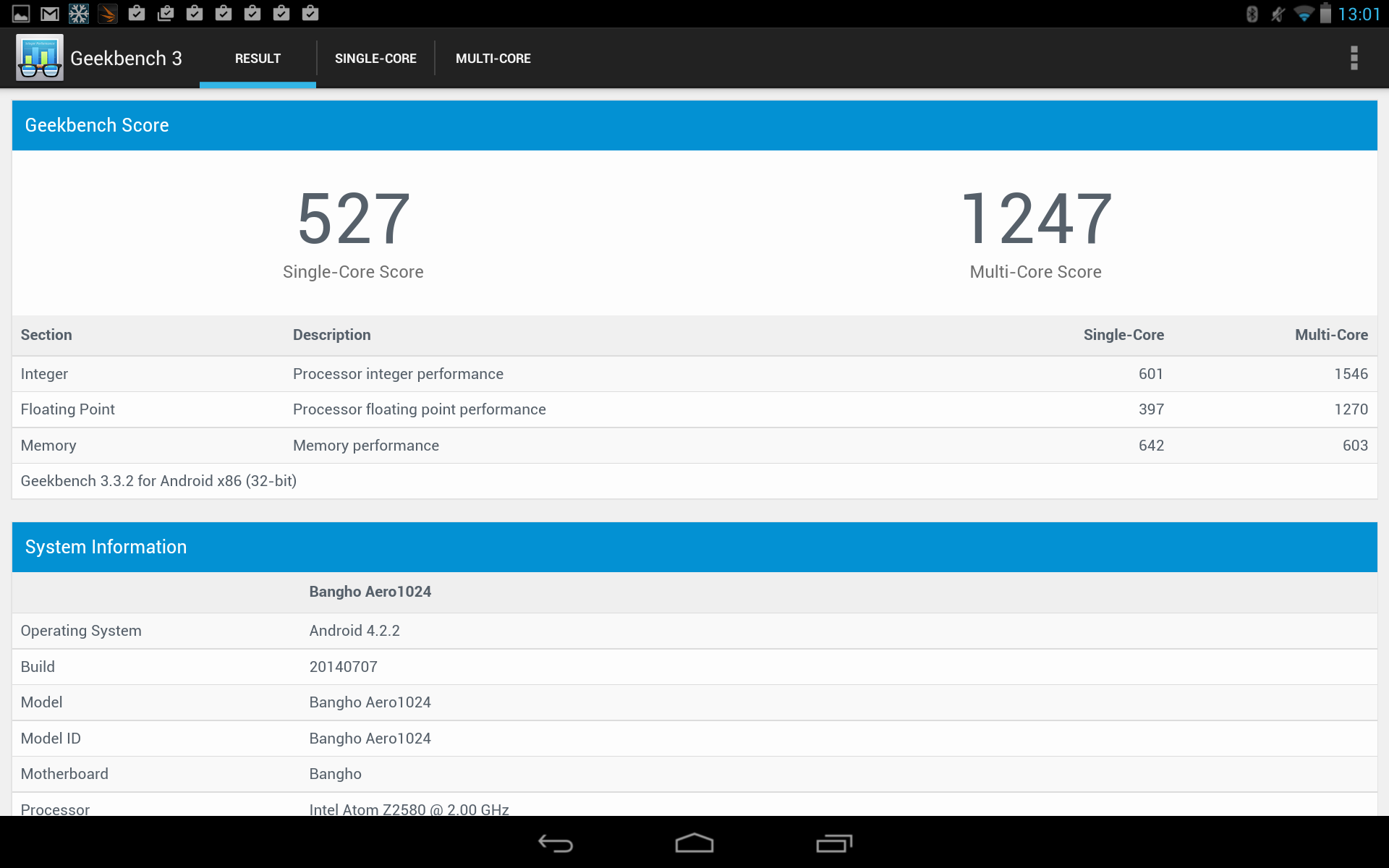Image resolution: width=1389 pixels, height=868 pixels.
Task: Tap the 13:01 clock in status bar
Action: tap(1358, 14)
